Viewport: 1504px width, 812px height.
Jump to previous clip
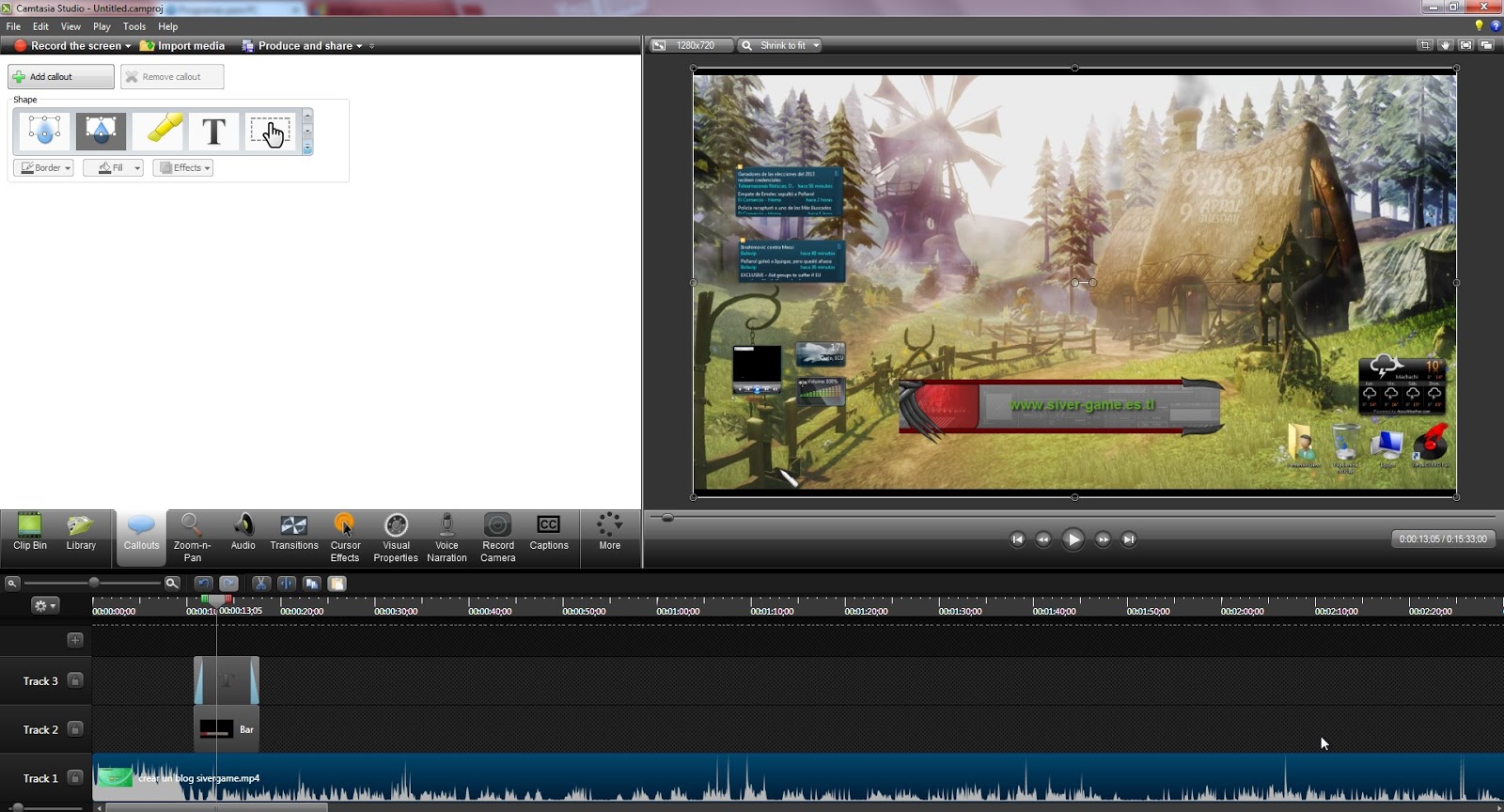(1017, 539)
